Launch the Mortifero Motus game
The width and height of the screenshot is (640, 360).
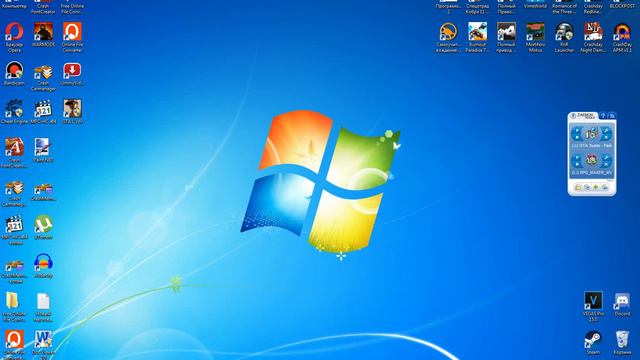(536, 32)
